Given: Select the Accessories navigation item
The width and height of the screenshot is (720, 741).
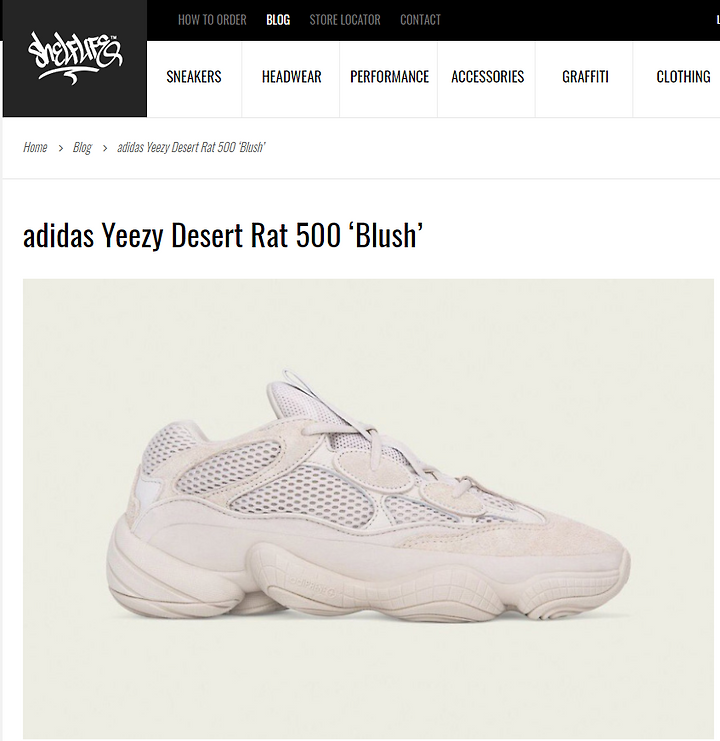Looking at the screenshot, I should click(x=488, y=77).
